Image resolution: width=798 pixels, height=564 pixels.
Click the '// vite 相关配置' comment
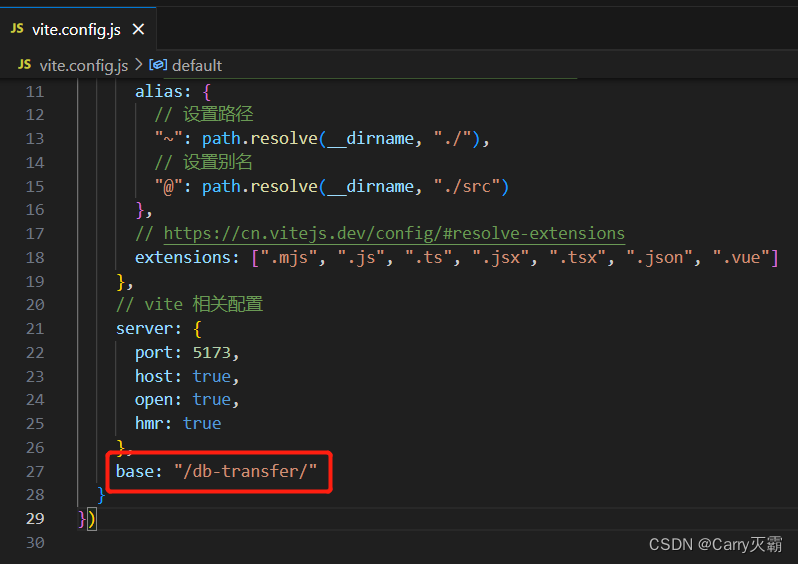189,304
